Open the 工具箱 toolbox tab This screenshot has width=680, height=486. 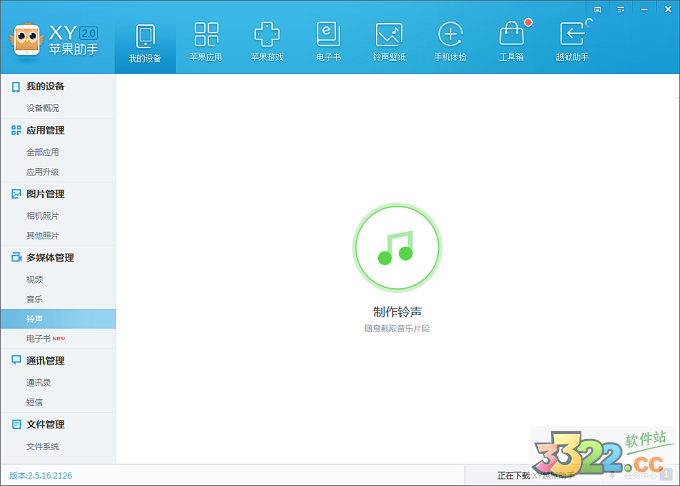point(511,43)
